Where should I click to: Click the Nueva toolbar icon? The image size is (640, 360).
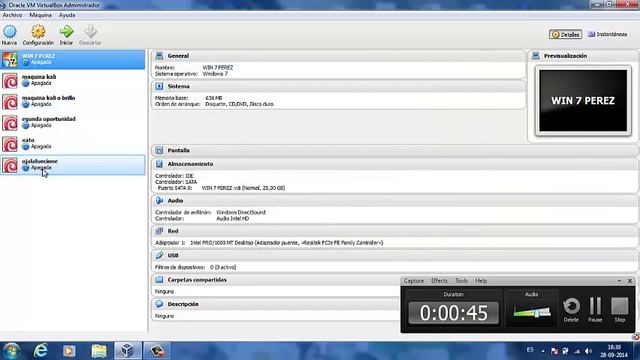pos(9,32)
